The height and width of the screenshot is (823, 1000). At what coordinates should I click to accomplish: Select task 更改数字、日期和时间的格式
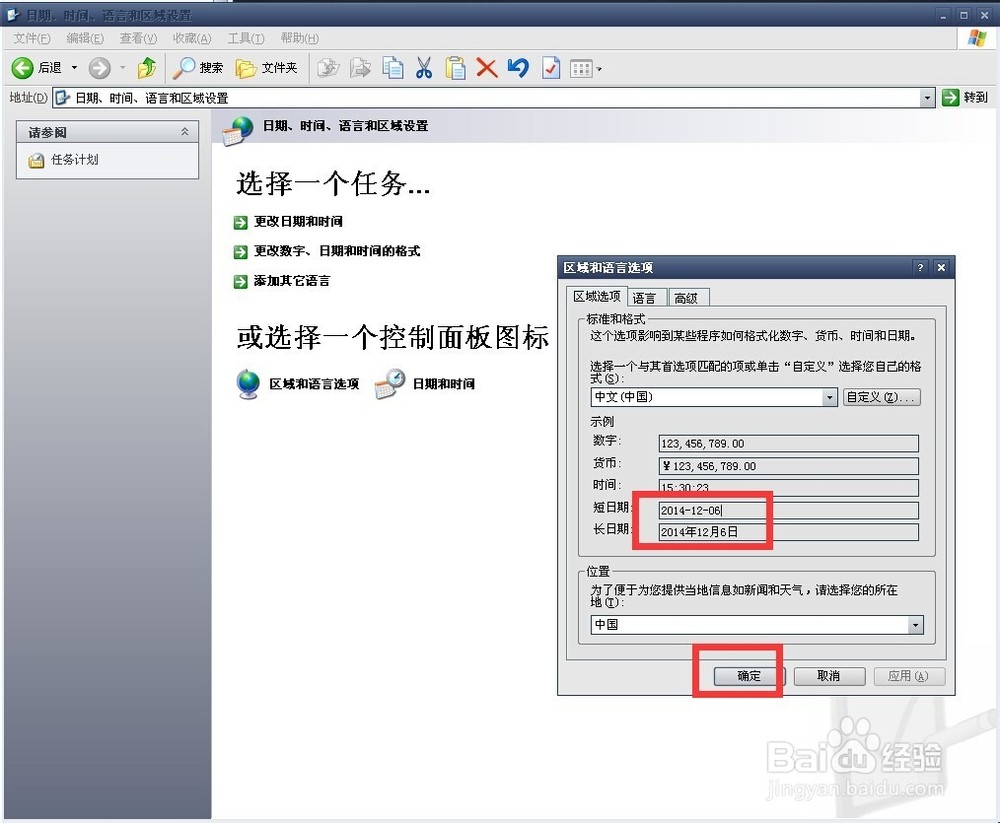pyautogui.click(x=337, y=251)
